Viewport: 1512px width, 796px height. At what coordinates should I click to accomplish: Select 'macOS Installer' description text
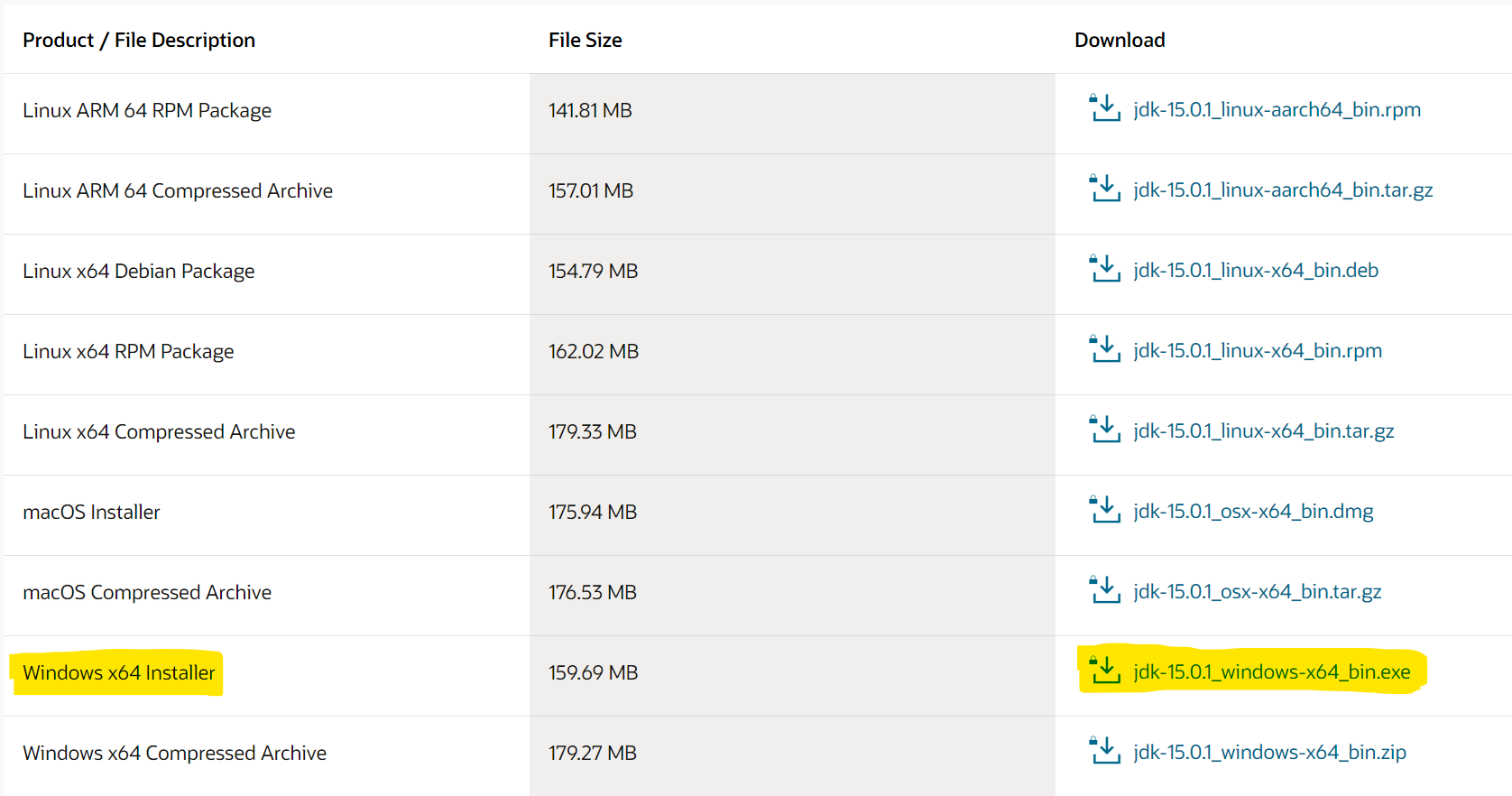(91, 513)
